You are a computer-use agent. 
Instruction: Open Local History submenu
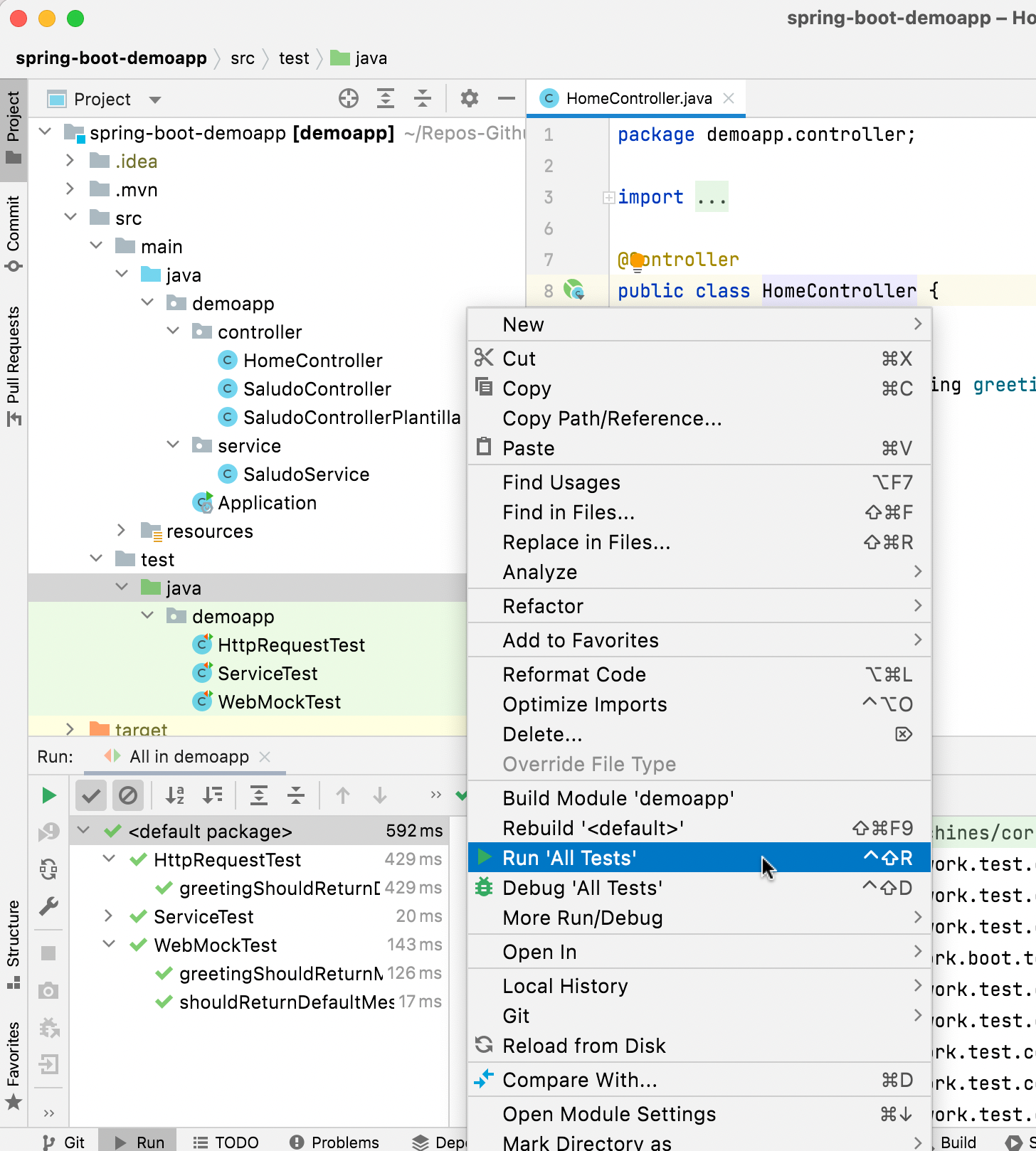click(699, 986)
